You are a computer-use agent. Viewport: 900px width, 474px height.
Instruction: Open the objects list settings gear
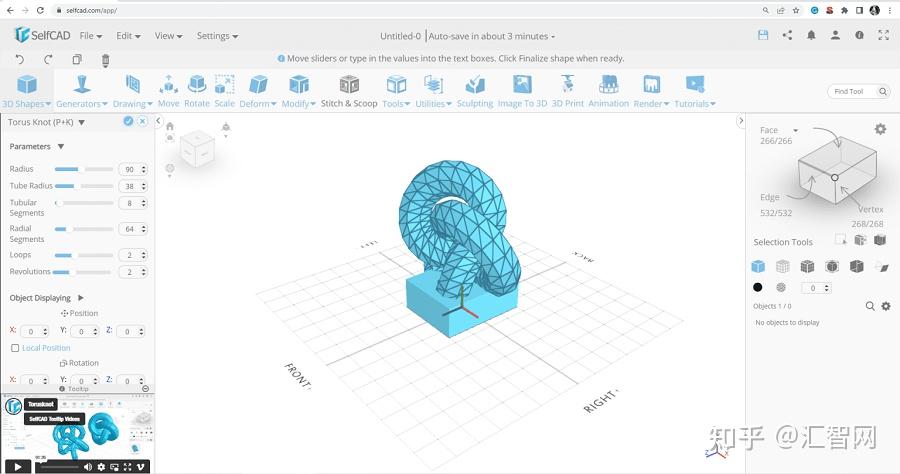point(886,306)
